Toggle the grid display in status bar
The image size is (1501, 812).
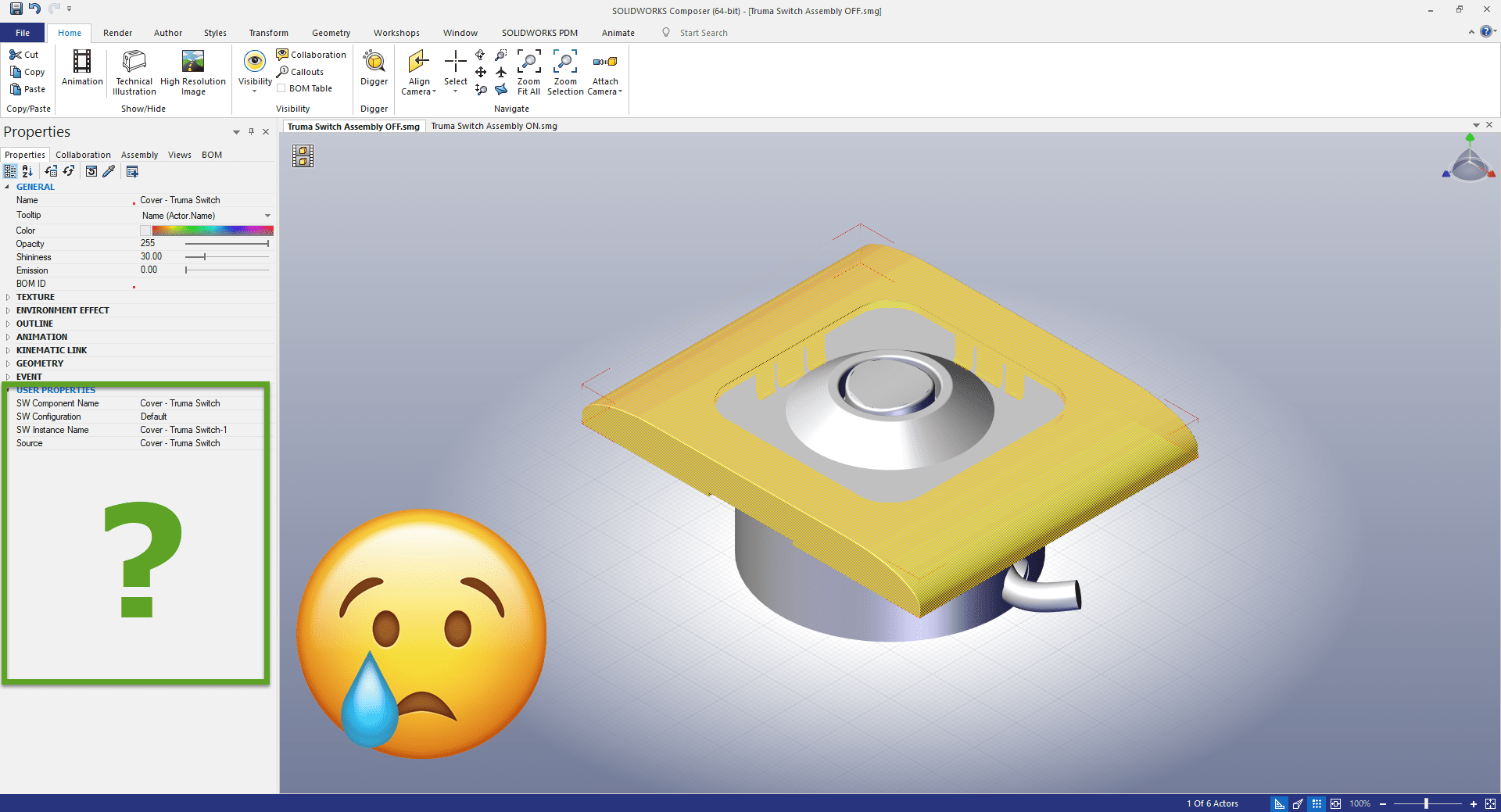coord(1317,803)
